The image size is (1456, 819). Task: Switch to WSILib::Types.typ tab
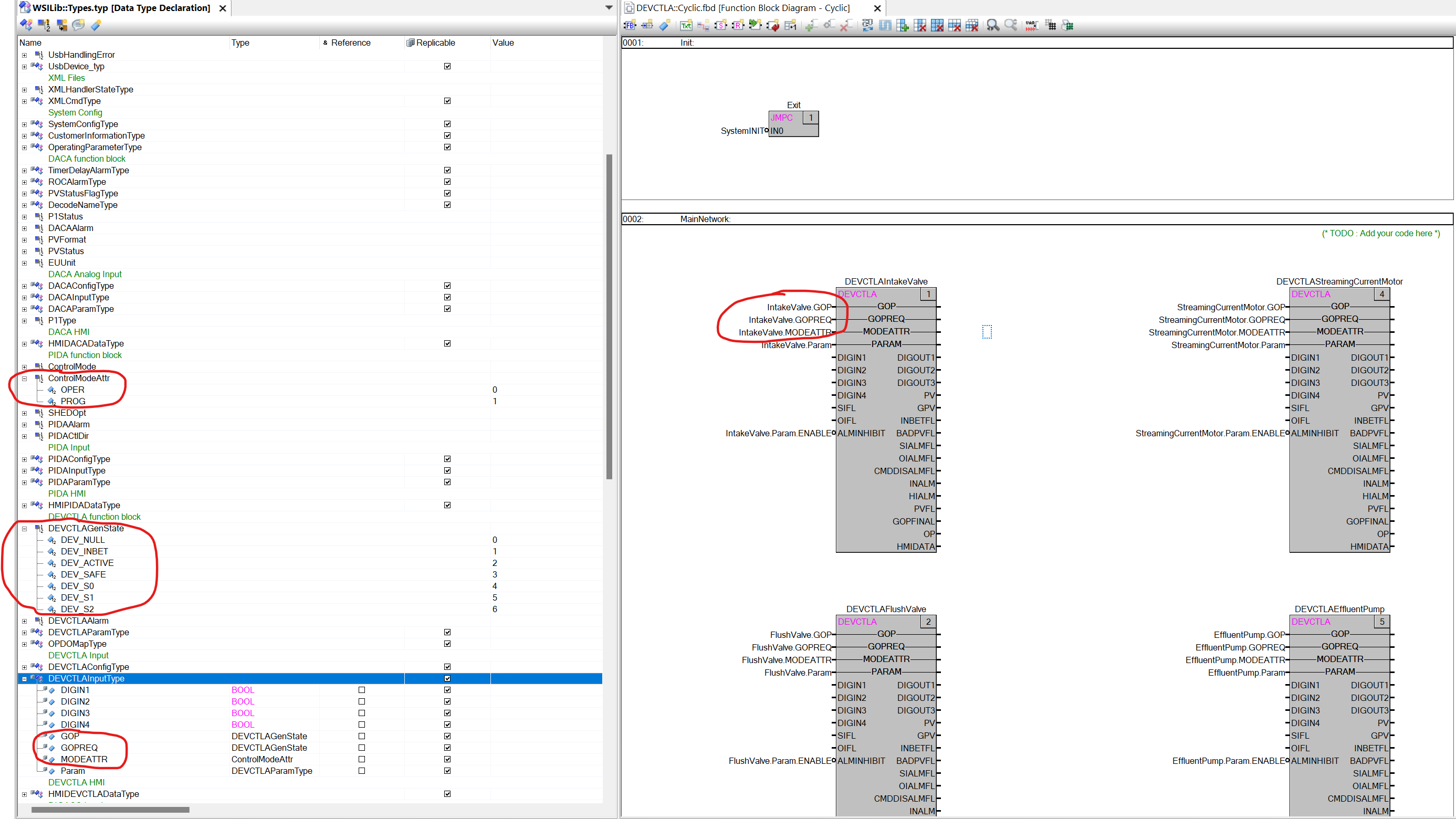coord(121,8)
